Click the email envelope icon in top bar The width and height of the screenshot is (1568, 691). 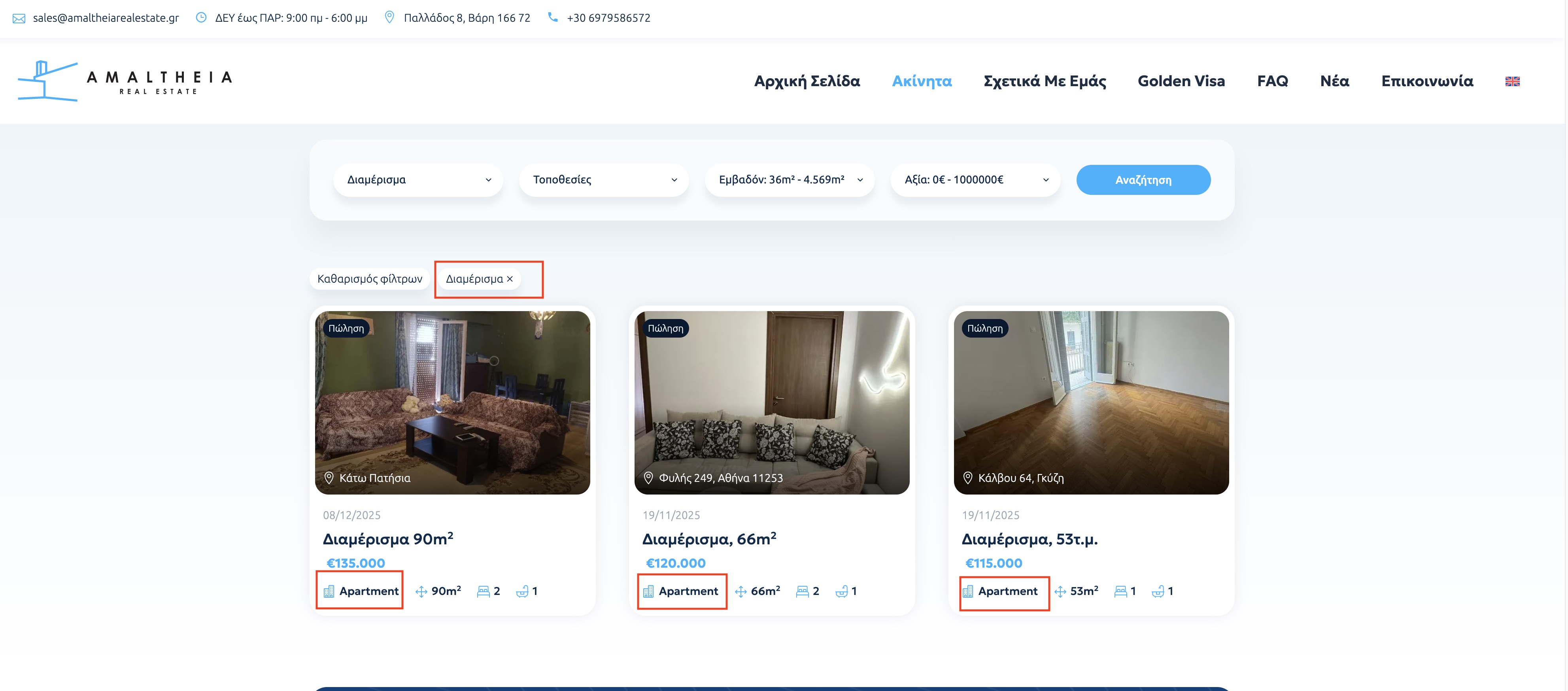[19, 18]
